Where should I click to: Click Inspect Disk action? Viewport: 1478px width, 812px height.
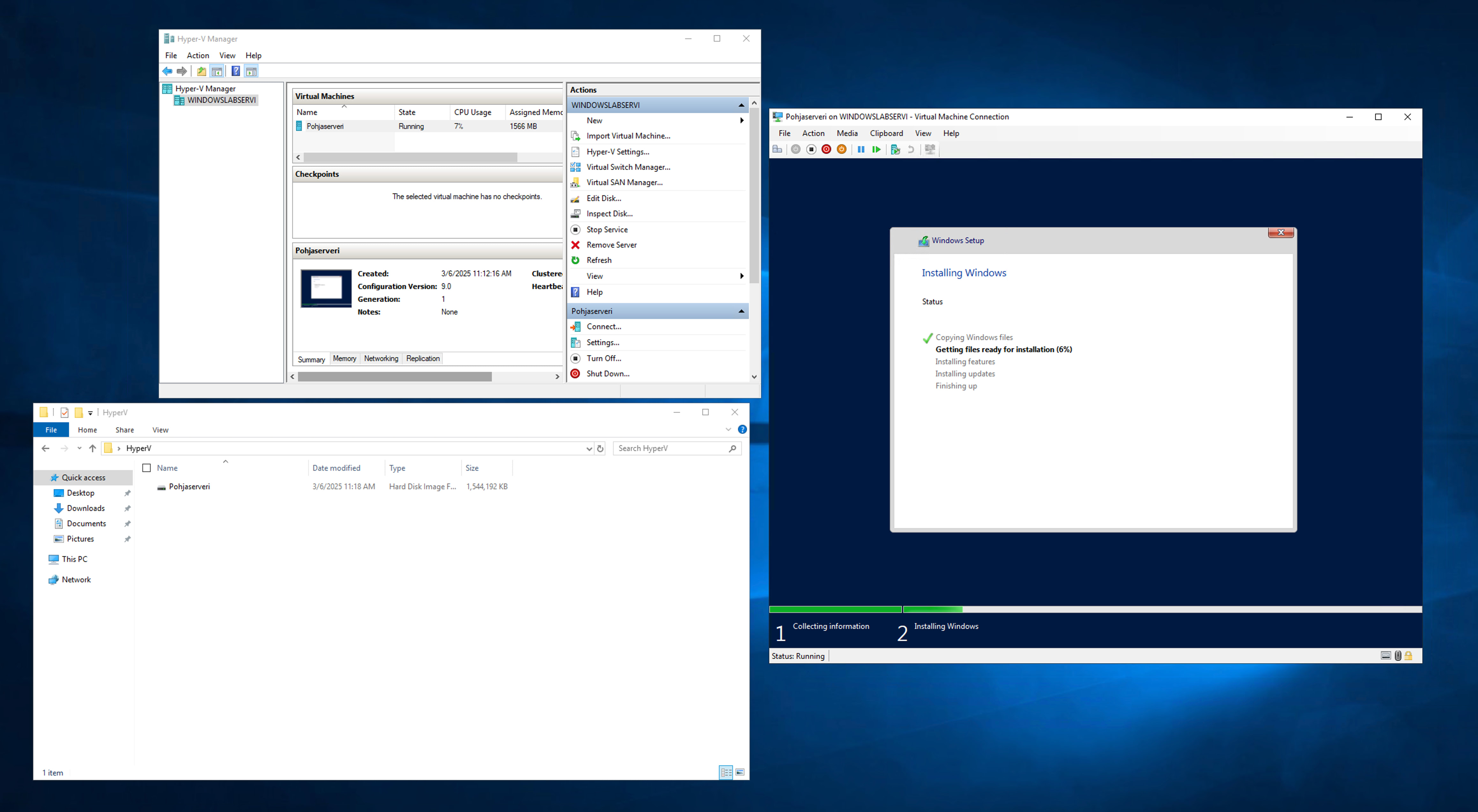click(x=609, y=213)
